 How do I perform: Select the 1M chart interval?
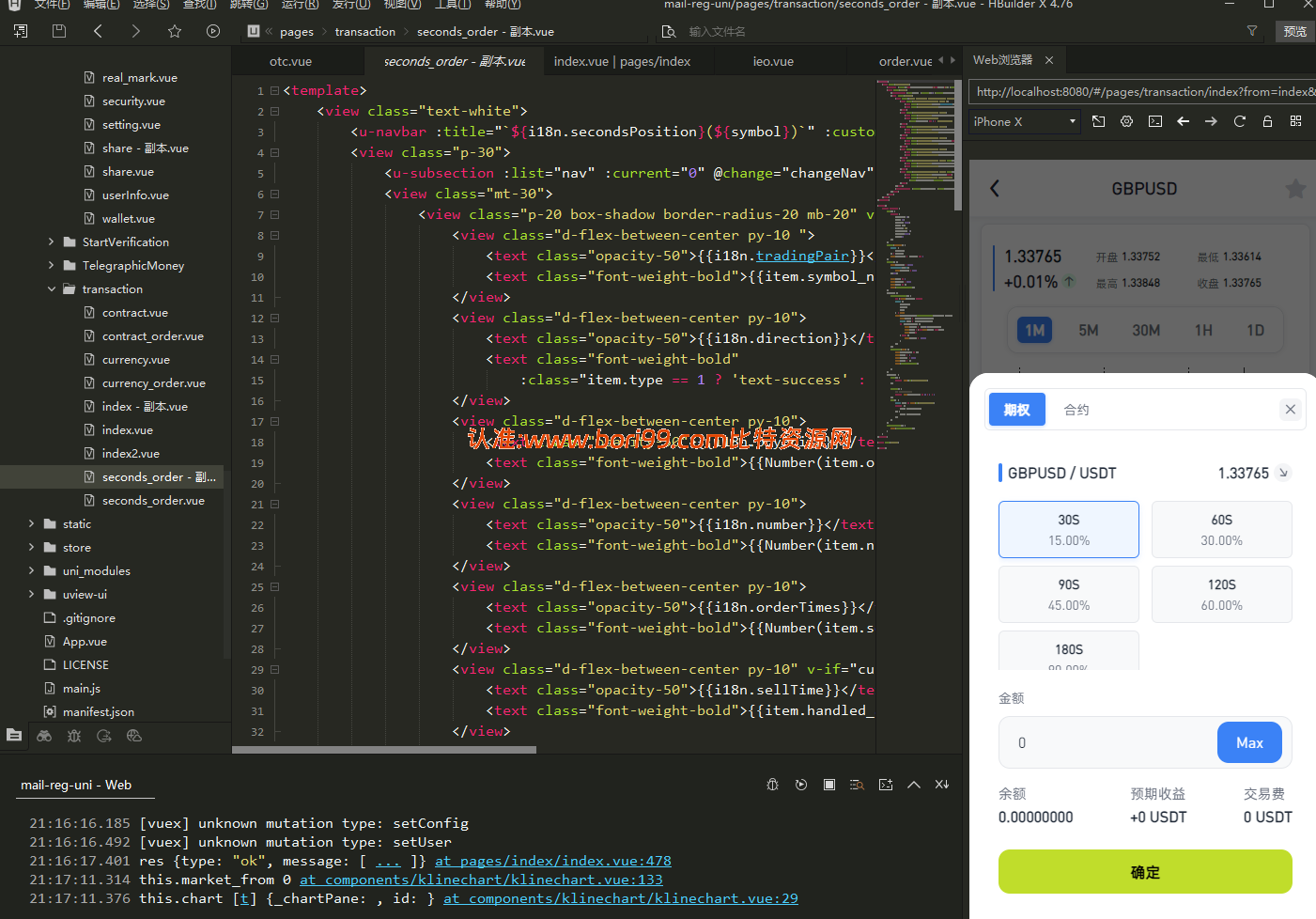point(1035,330)
